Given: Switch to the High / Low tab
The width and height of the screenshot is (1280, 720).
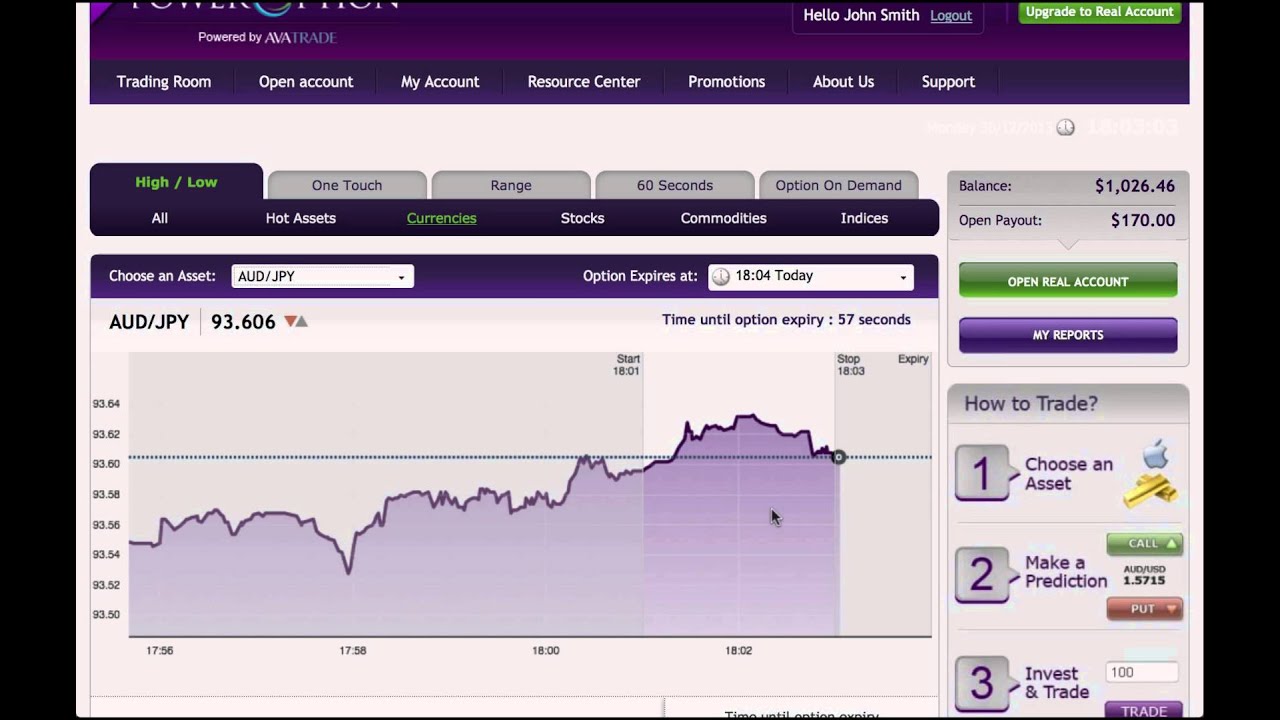Looking at the screenshot, I should point(176,182).
